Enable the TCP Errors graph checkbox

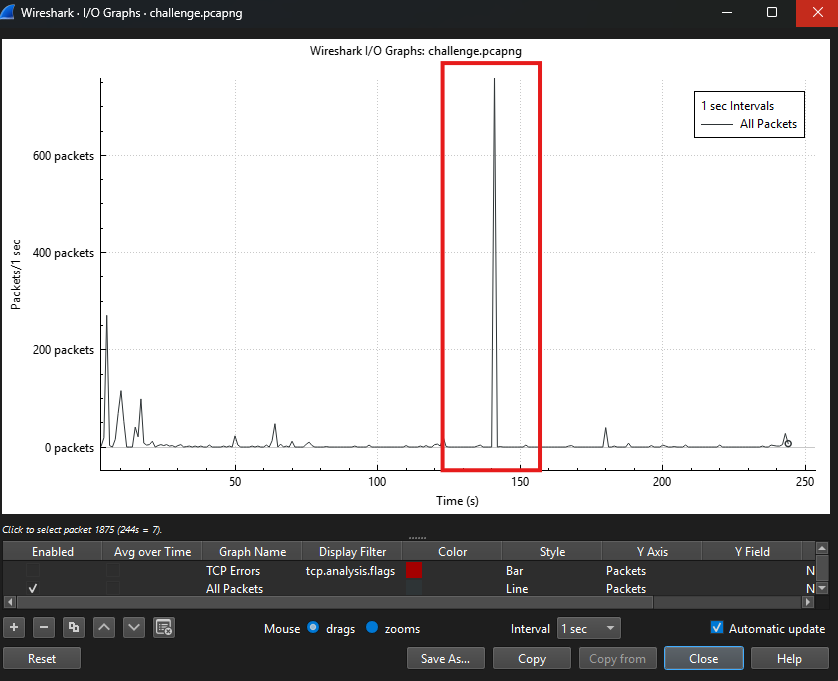(x=33, y=570)
